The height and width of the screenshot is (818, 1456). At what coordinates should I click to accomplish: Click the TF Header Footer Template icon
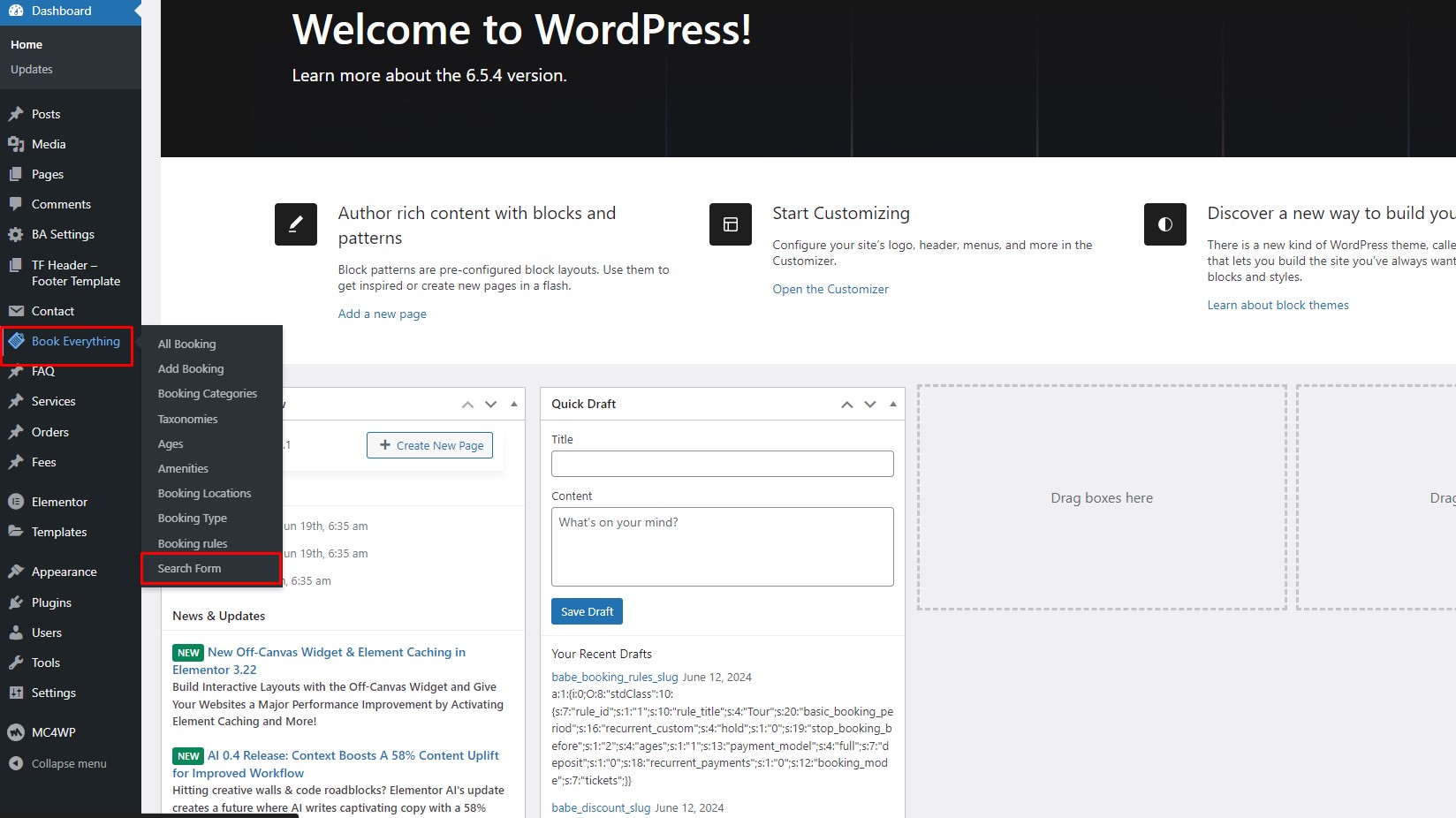pyautogui.click(x=16, y=265)
